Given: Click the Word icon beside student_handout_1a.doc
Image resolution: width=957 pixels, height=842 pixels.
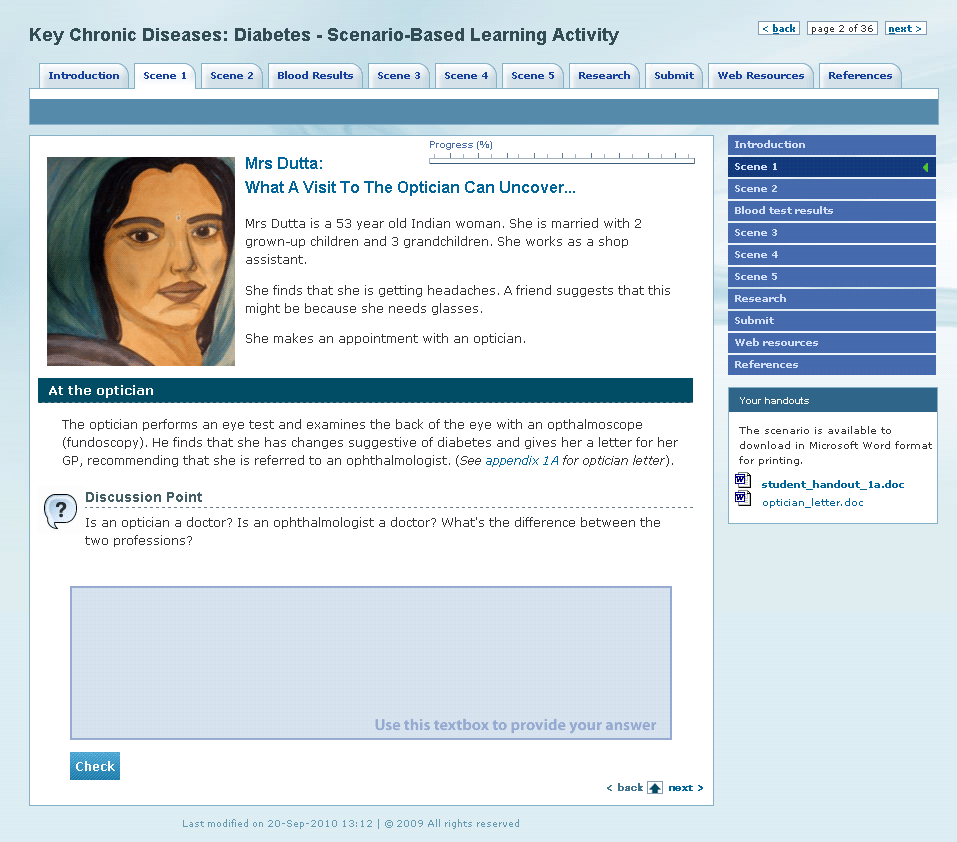Looking at the screenshot, I should pyautogui.click(x=743, y=481).
